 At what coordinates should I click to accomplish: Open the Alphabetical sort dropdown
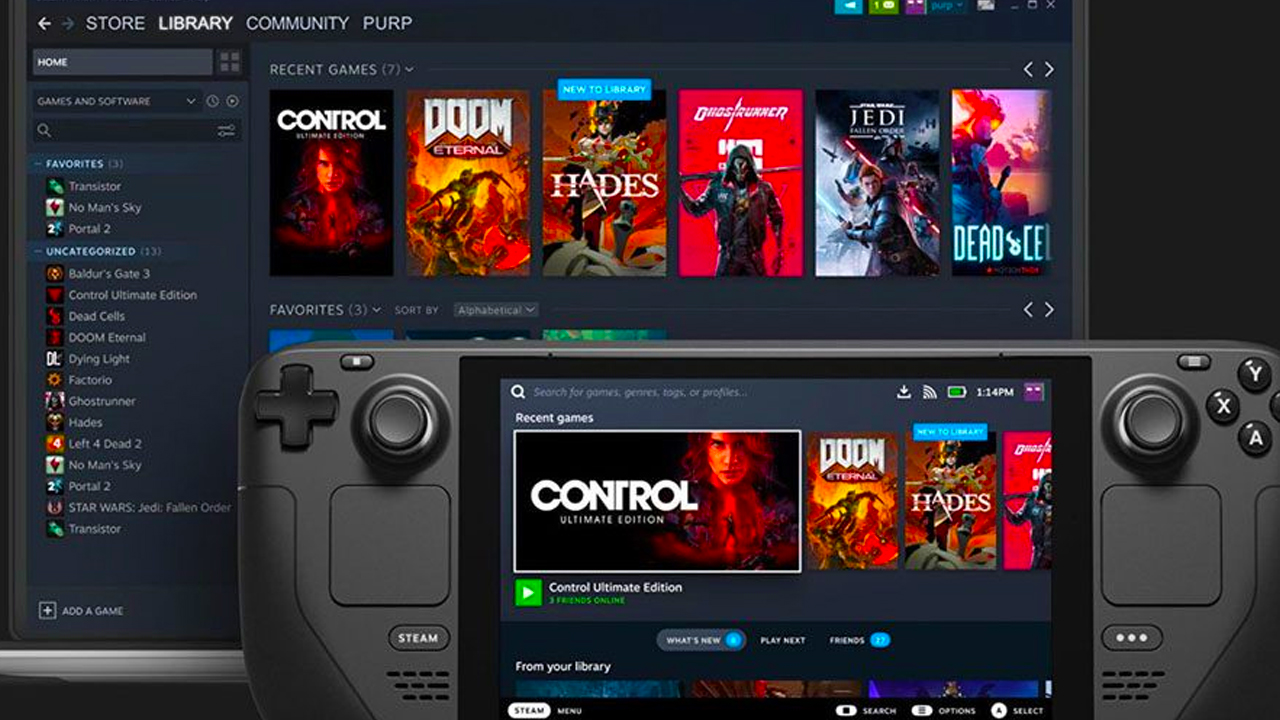(x=496, y=310)
